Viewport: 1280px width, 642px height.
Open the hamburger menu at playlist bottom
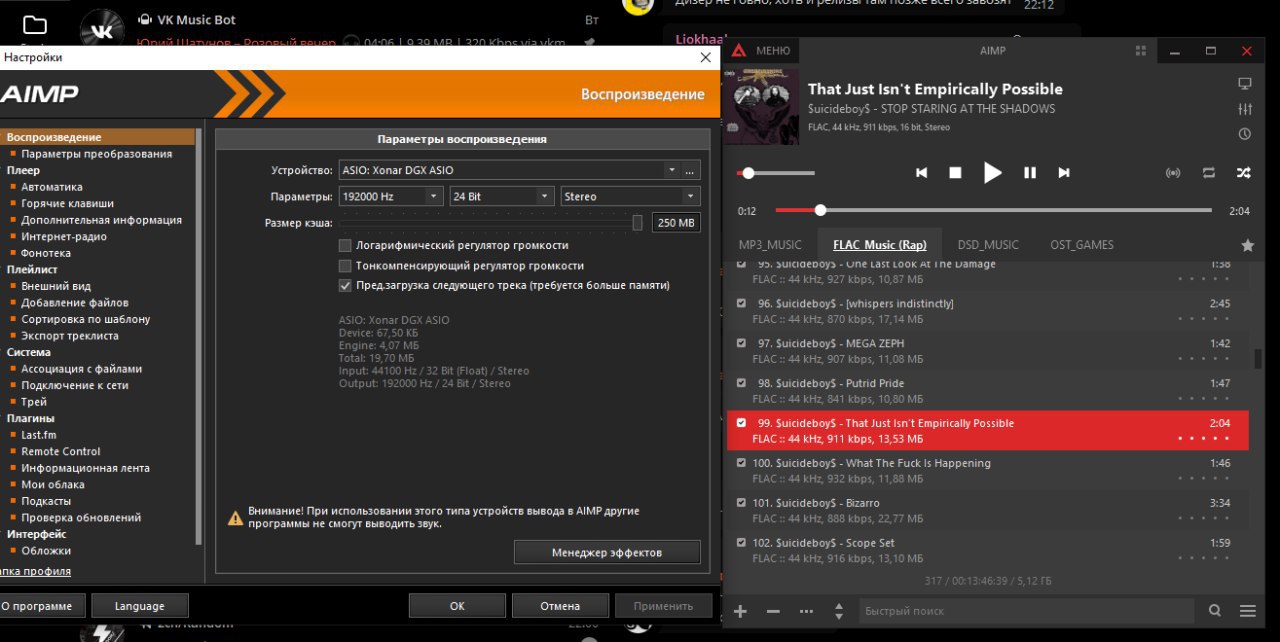(x=1248, y=611)
